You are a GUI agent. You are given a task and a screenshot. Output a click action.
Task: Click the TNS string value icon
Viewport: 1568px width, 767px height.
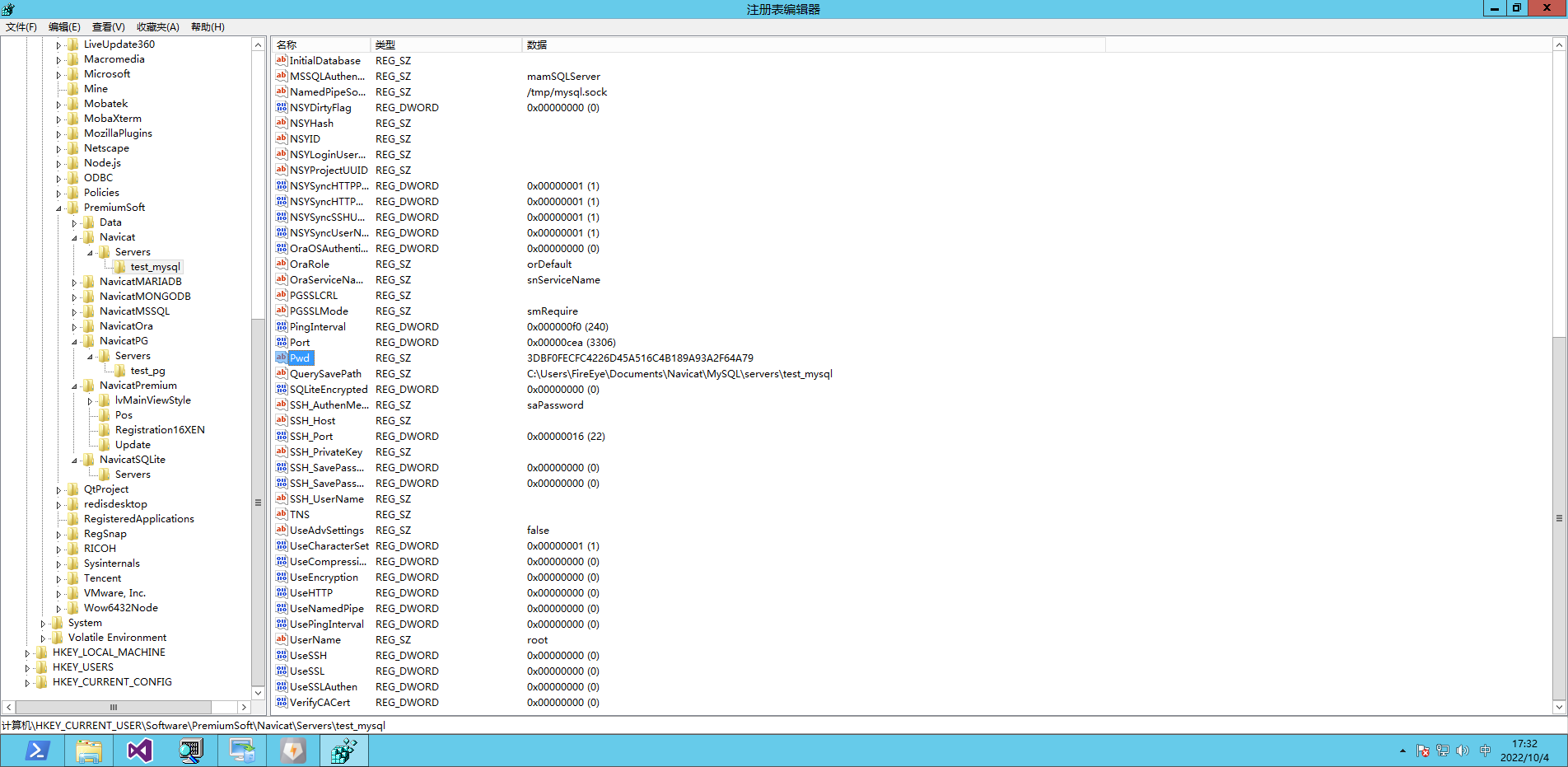click(282, 514)
